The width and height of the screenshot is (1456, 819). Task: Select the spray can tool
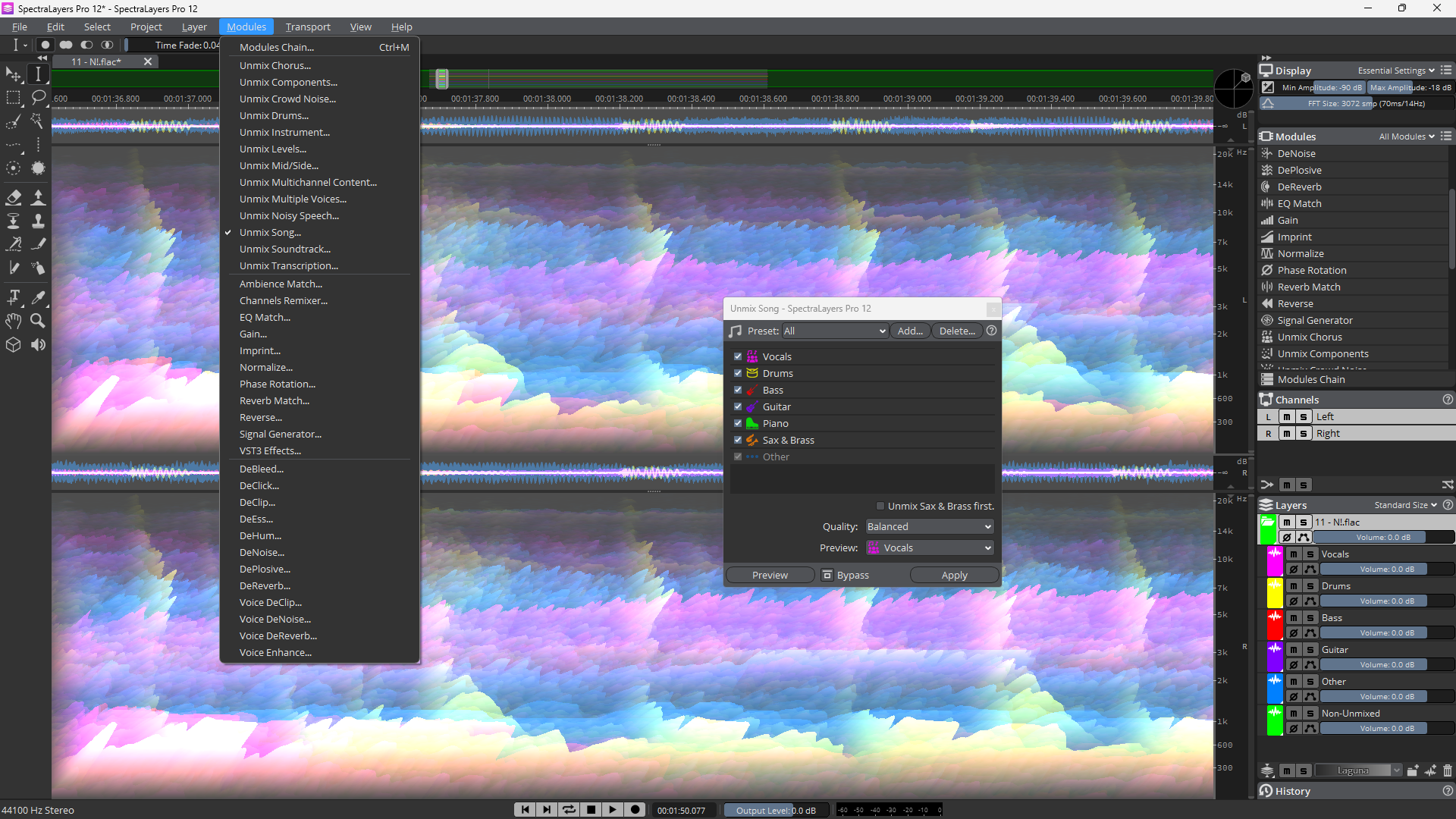tap(38, 268)
